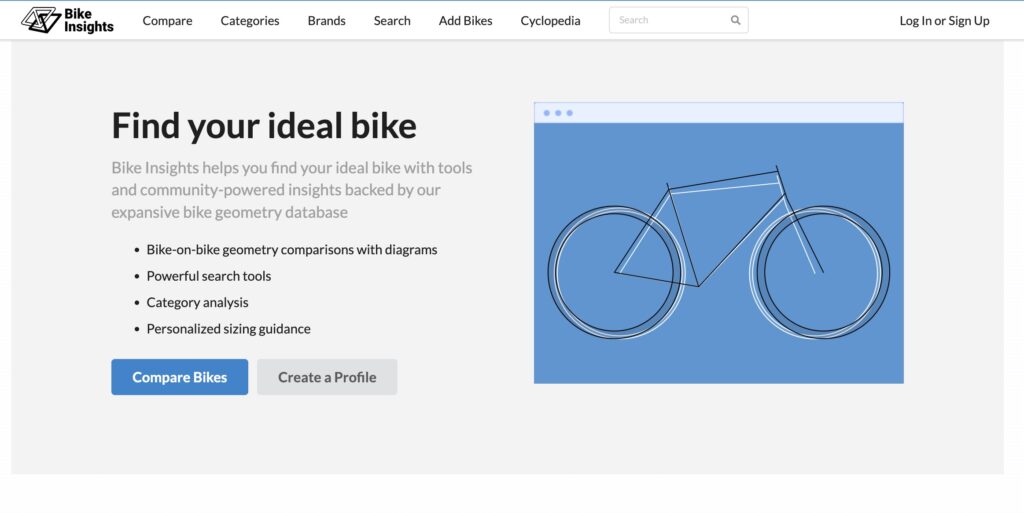
Task: Go to Brands in navigation
Action: click(327, 20)
